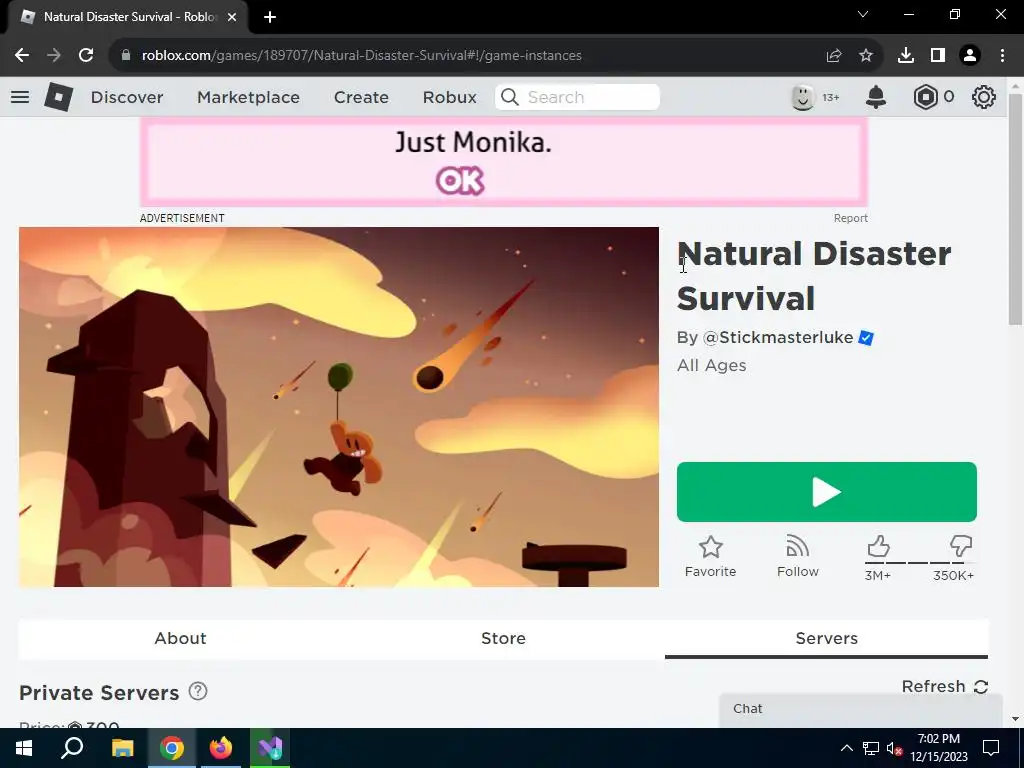The width and height of the screenshot is (1024, 768).
Task: Click the Roblox logo home icon
Action: pos(59,97)
